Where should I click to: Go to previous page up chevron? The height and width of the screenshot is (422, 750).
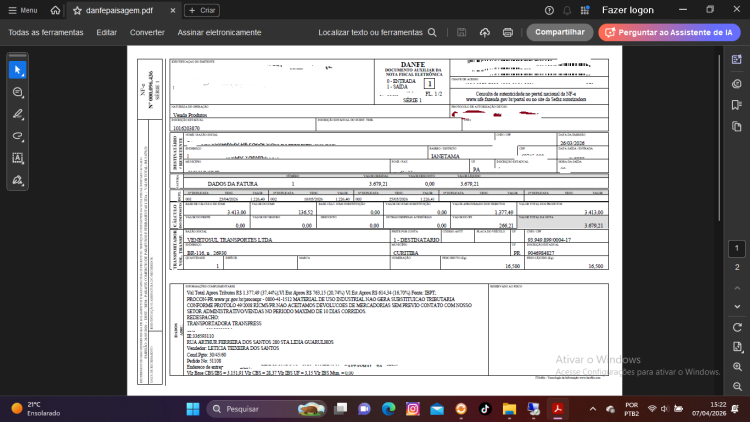tap(737, 288)
